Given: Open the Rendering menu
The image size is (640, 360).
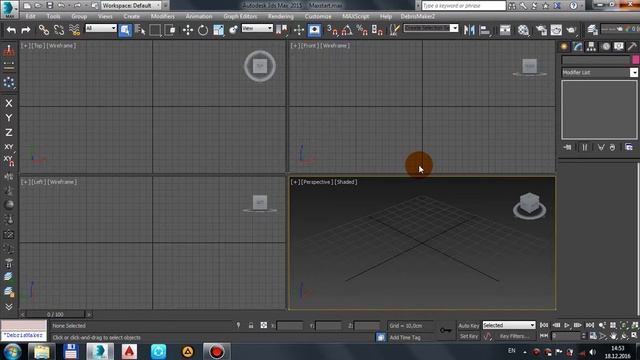Looking at the screenshot, I should 280,16.
